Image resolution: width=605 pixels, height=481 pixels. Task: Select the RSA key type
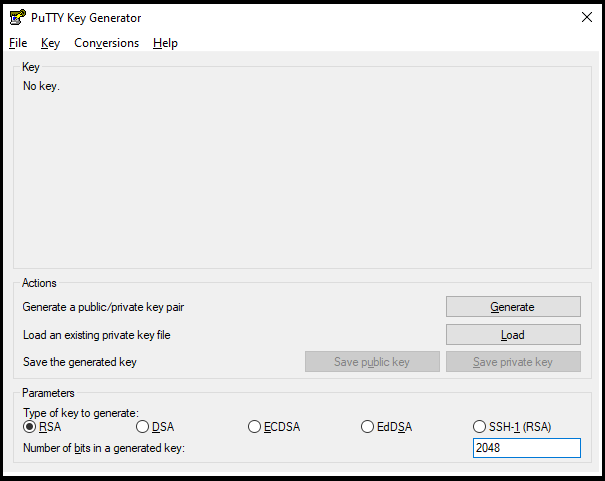click(30, 427)
